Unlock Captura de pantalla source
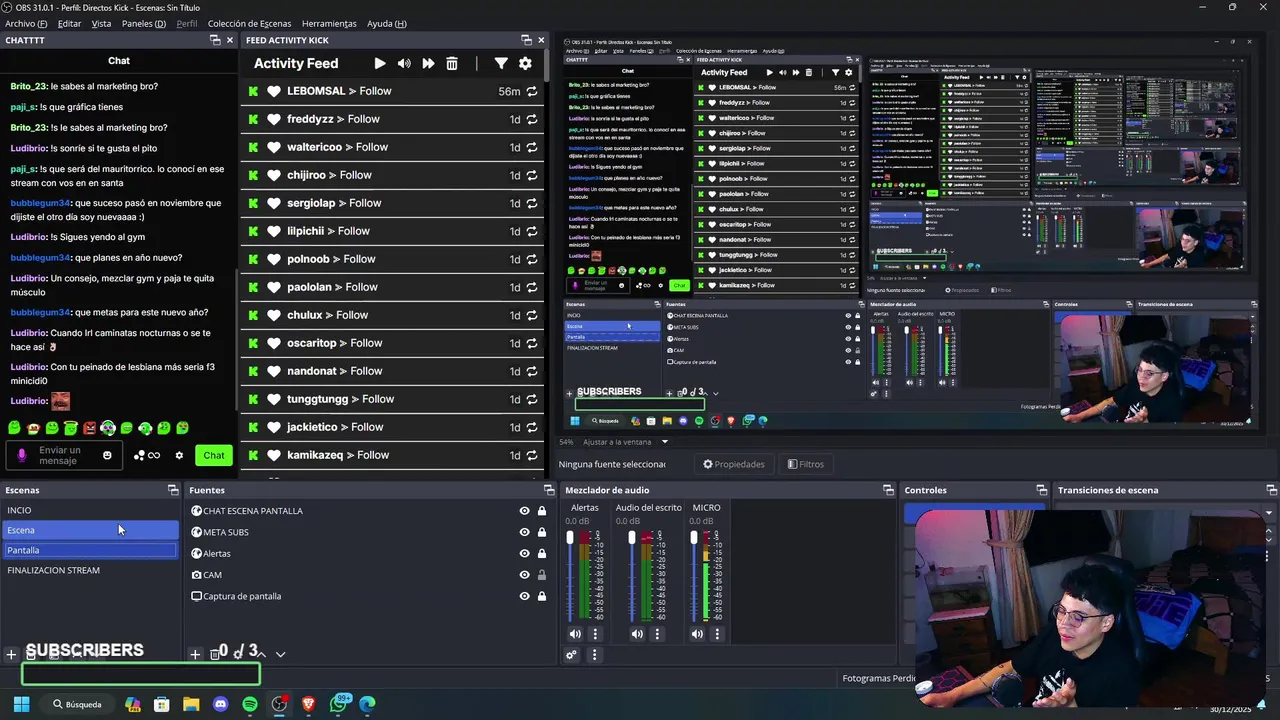The image size is (1280, 720). click(542, 596)
